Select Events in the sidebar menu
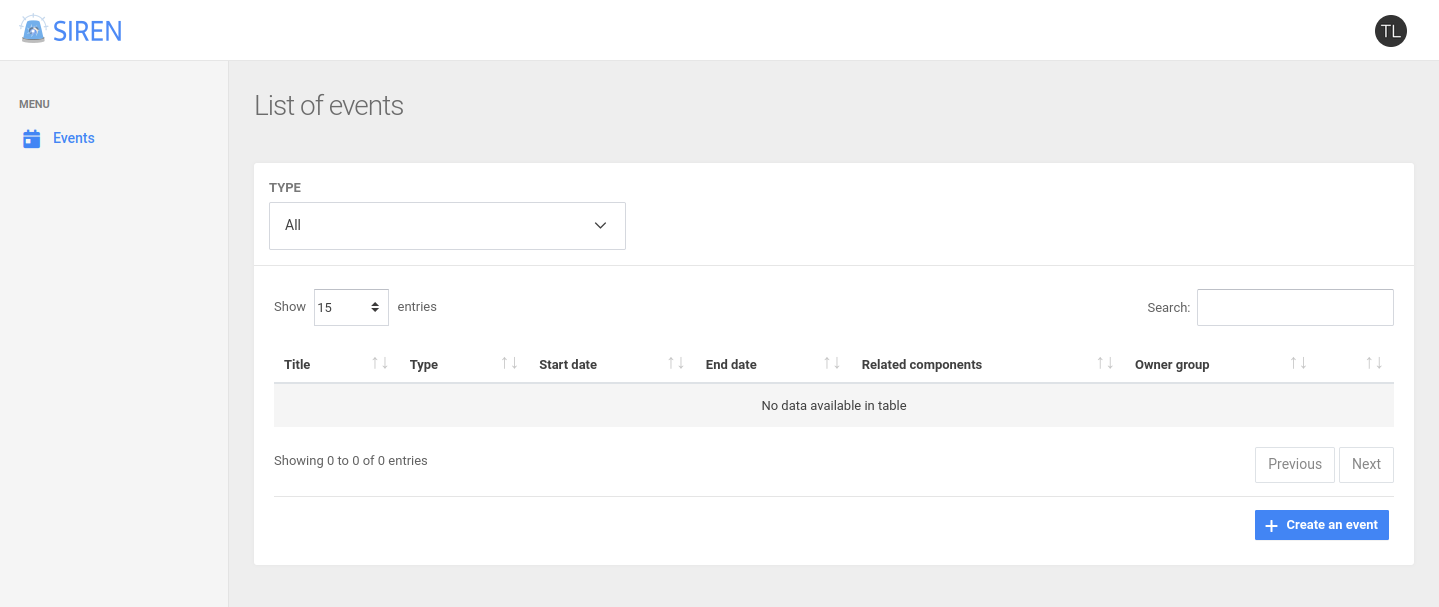Image resolution: width=1439 pixels, height=607 pixels. tap(74, 139)
